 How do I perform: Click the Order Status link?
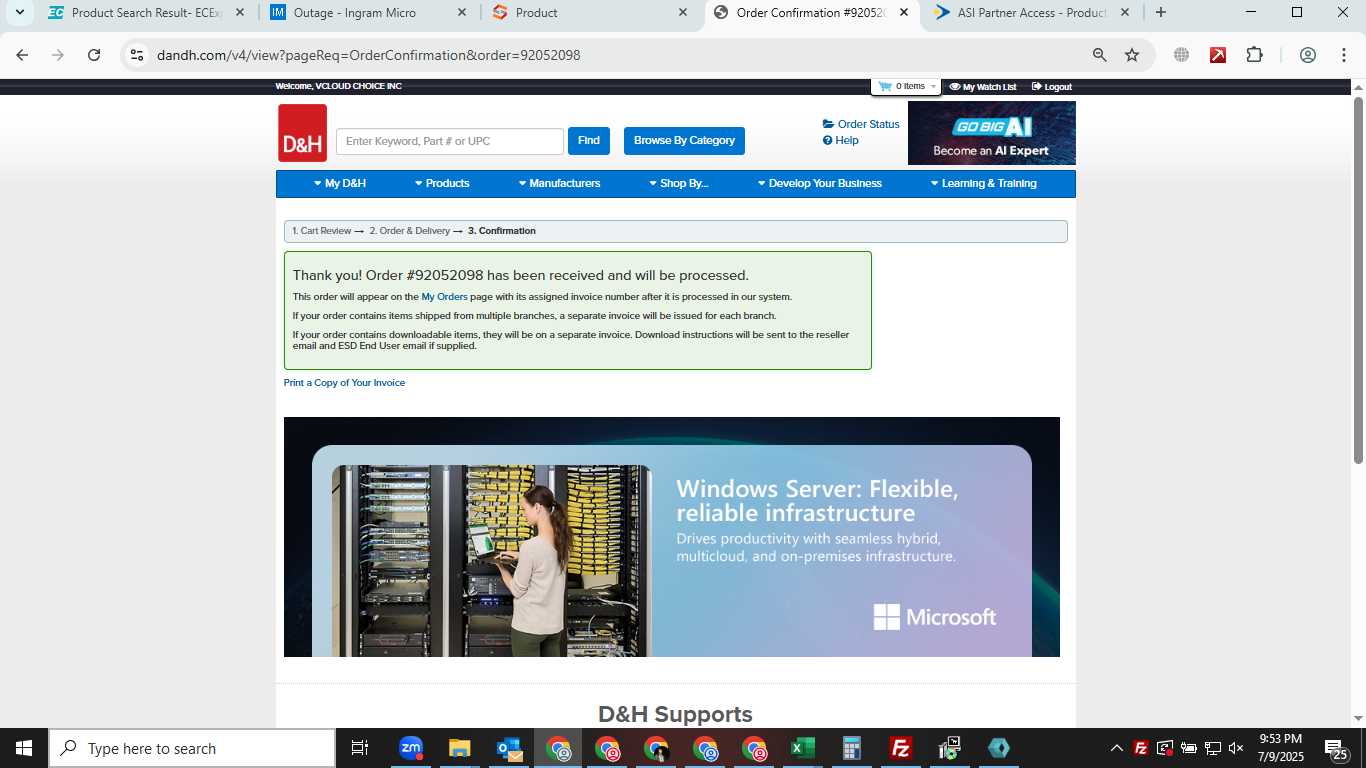click(861, 124)
